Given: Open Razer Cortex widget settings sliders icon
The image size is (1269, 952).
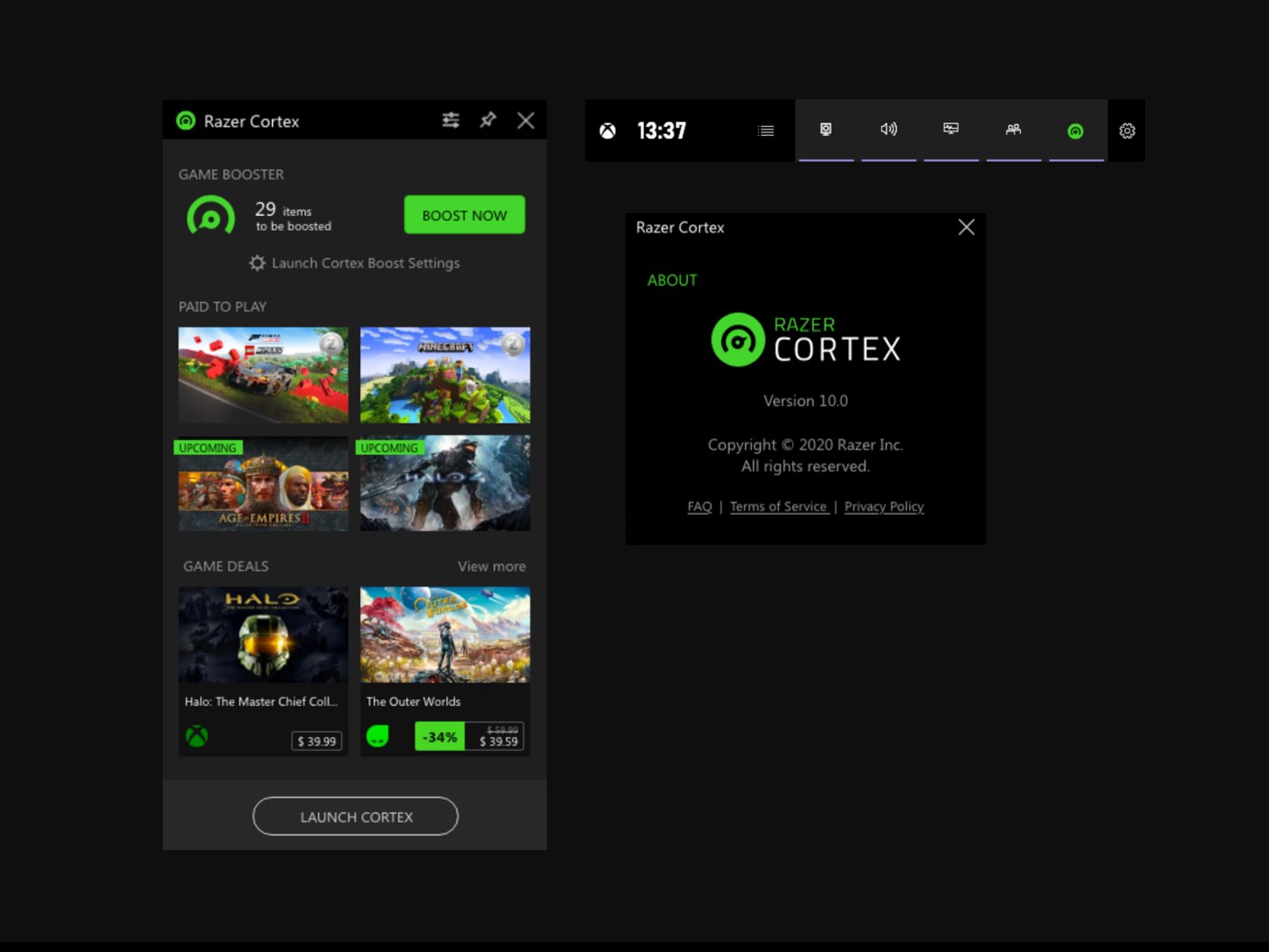Looking at the screenshot, I should click(x=450, y=120).
